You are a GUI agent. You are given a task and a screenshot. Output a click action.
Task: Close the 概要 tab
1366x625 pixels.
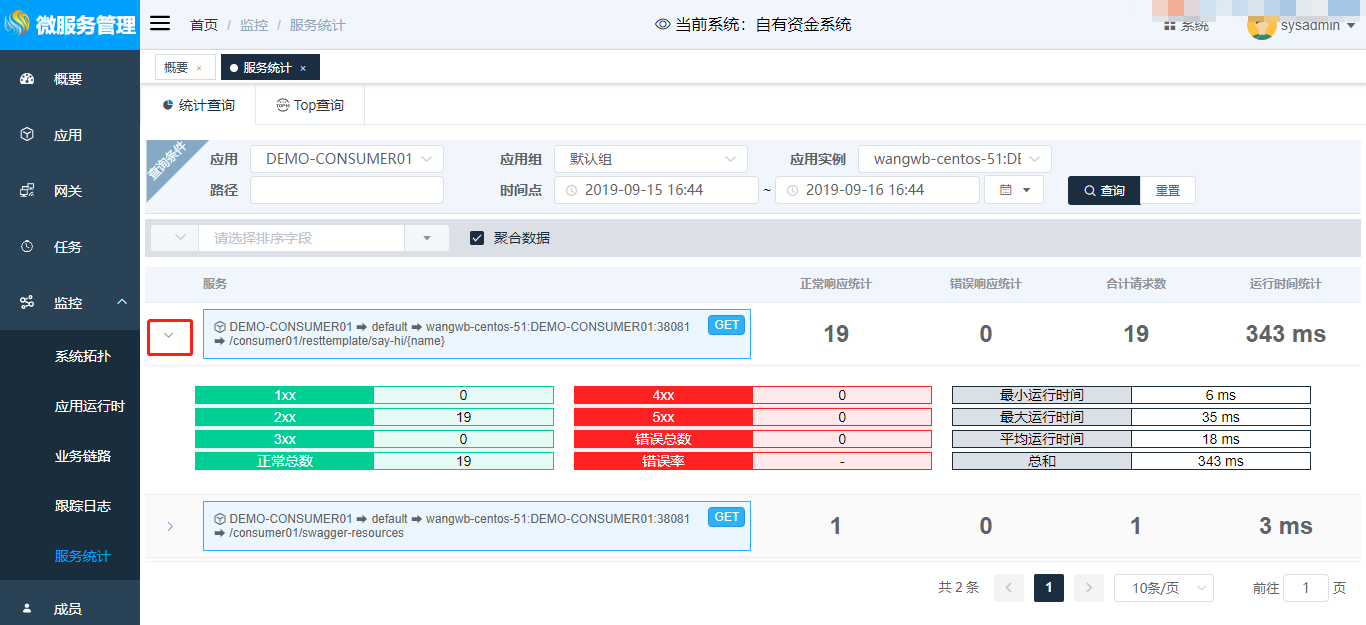point(199,68)
